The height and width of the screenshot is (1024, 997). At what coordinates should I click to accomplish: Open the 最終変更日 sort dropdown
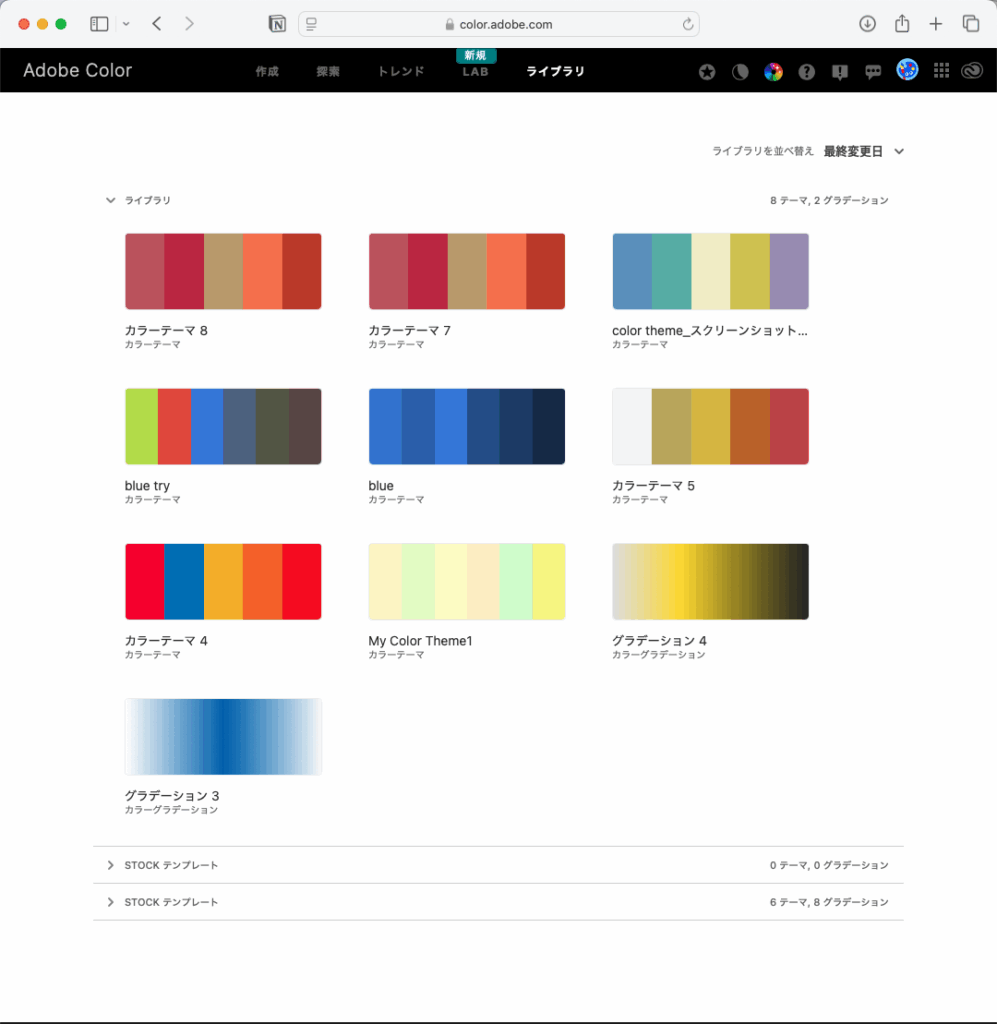(863, 152)
